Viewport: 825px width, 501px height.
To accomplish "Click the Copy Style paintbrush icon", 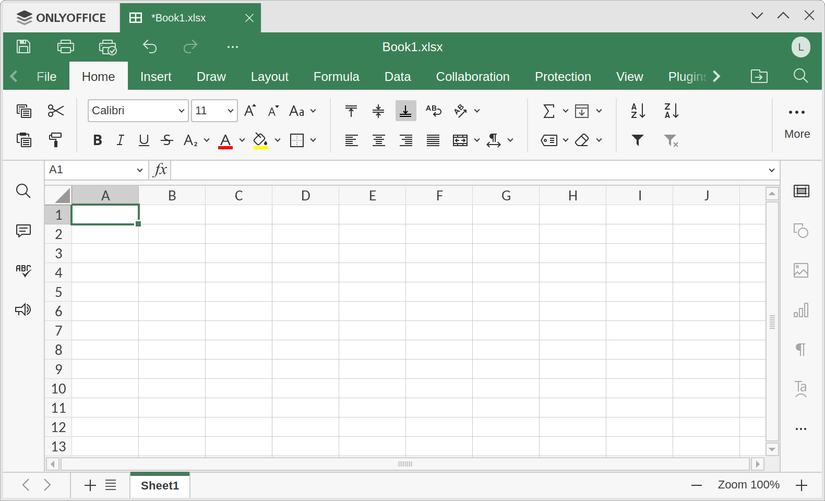I will (56, 141).
